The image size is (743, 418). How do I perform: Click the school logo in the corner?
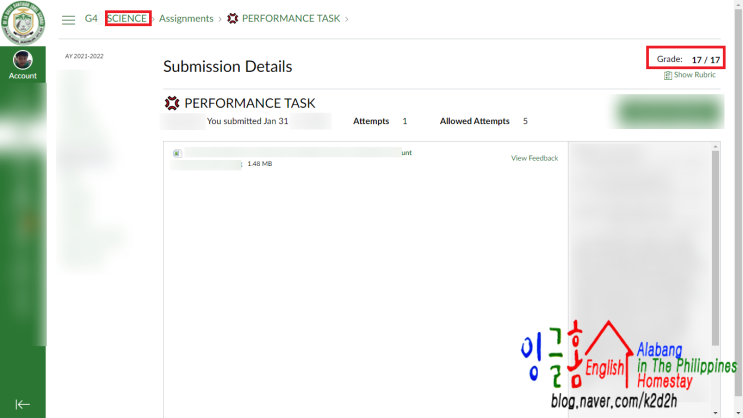(x=23, y=22)
